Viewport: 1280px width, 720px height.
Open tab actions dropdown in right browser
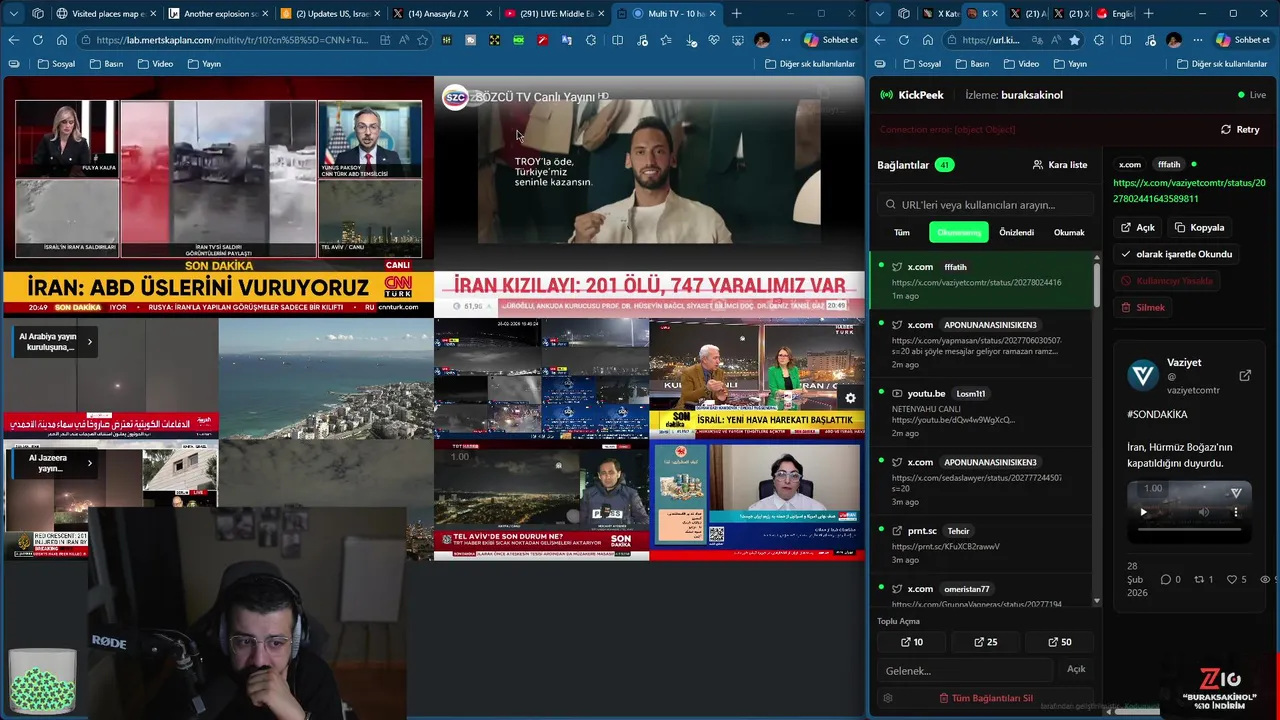pos(879,14)
